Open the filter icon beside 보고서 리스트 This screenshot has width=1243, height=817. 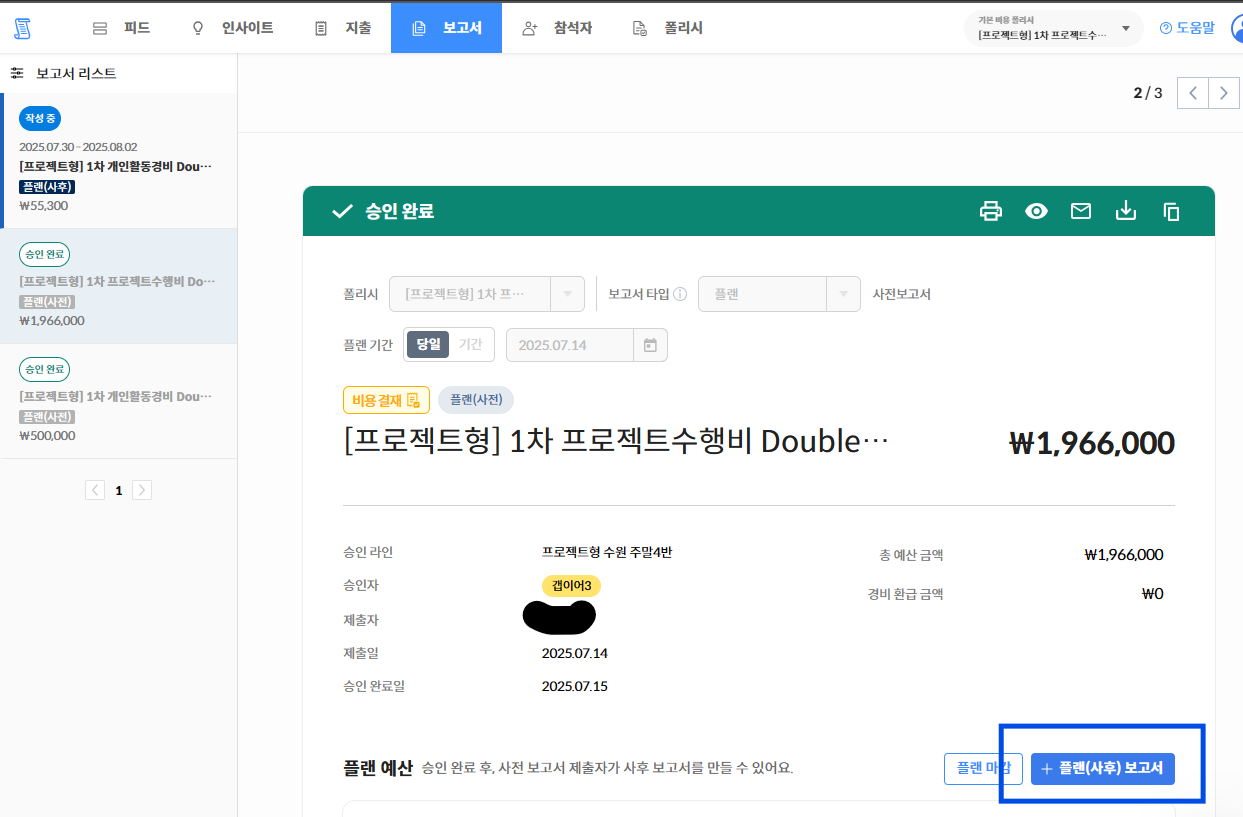[17, 73]
